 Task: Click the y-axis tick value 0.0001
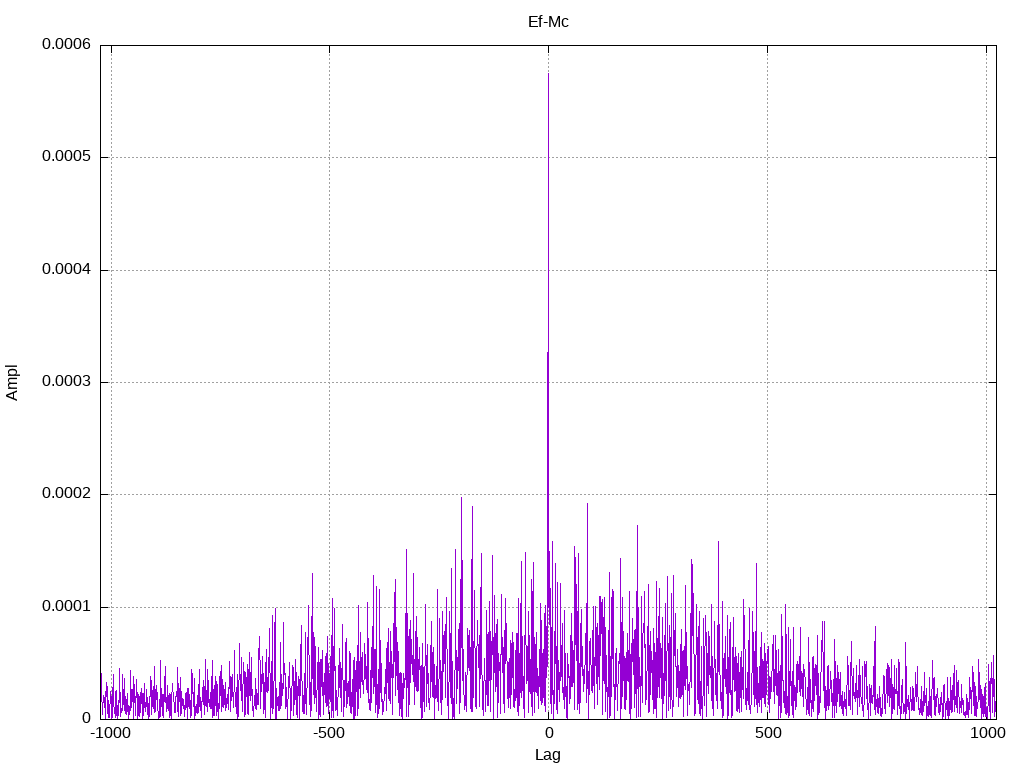click(67, 607)
